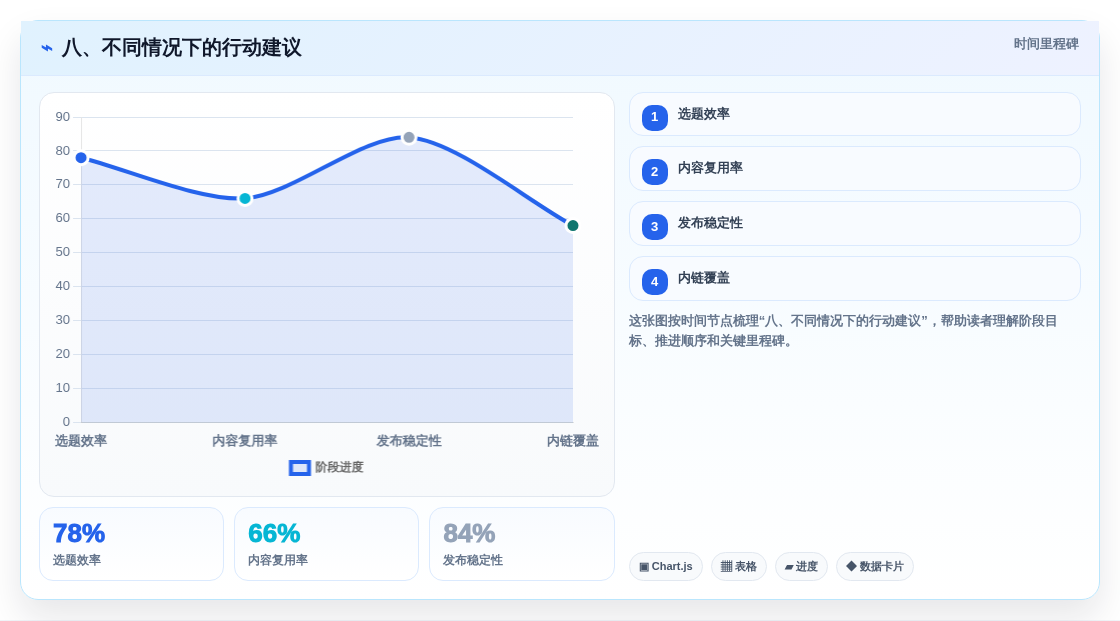Click the description paragraph starting 这张图按时间节点
Screen dimensions: 1120x621
pyautogui.click(x=843, y=331)
